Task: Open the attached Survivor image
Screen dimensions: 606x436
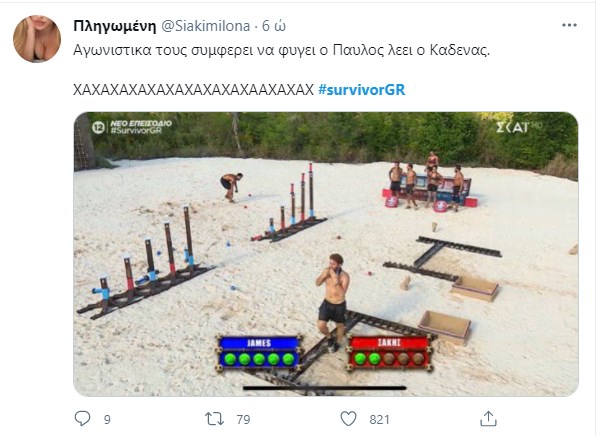Action: point(326,254)
